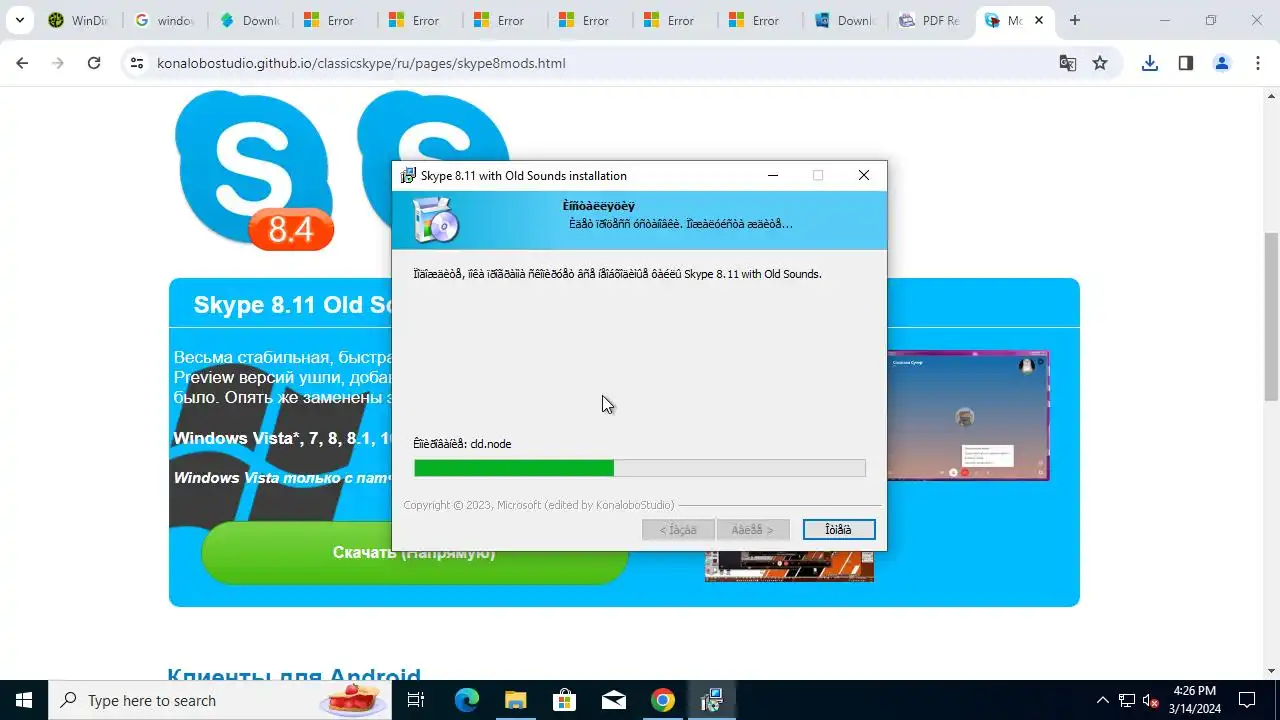
Task: Translate this page icon
Action: click(1068, 63)
